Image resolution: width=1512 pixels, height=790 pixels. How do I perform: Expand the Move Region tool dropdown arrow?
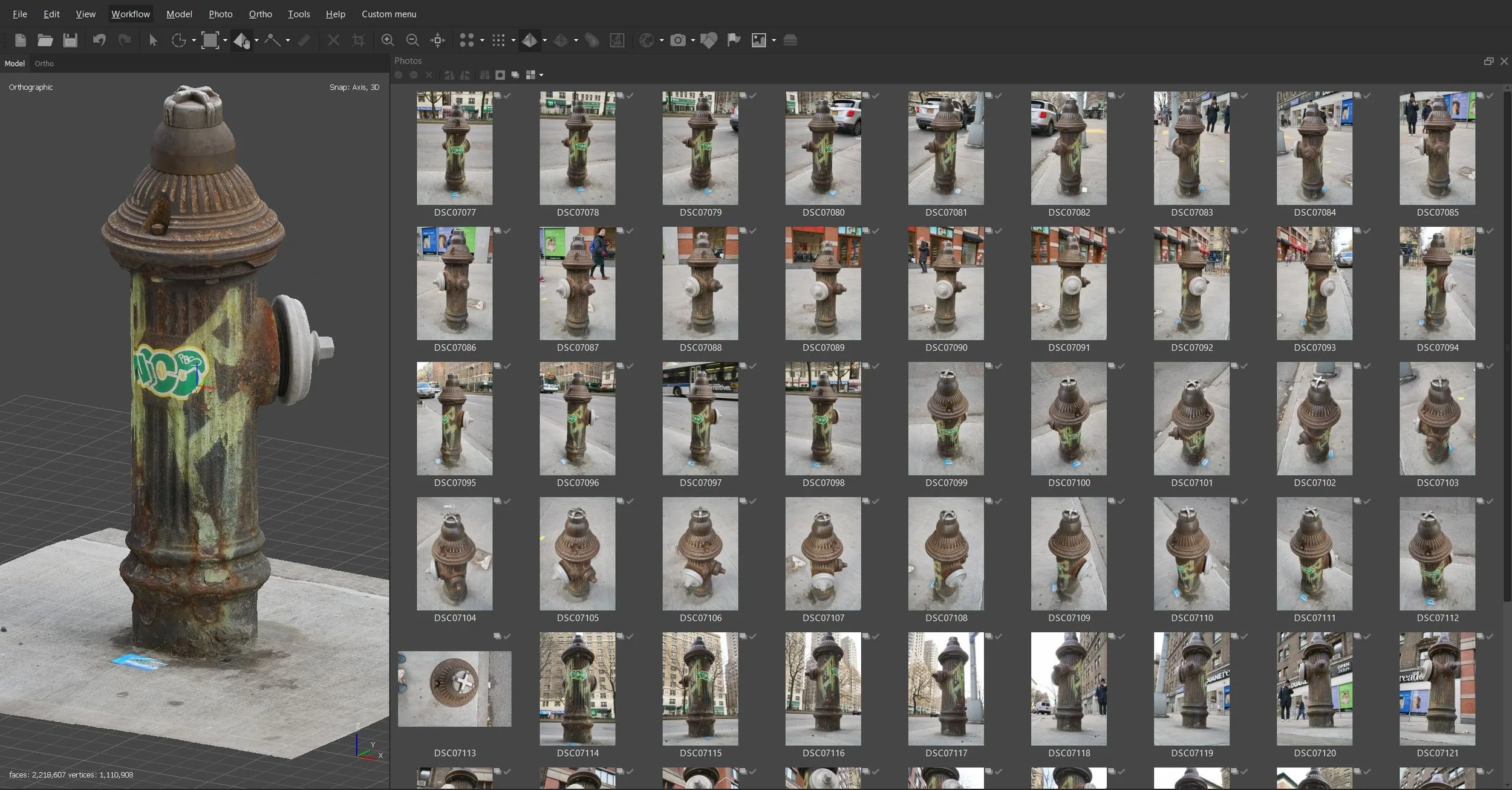tap(225, 40)
